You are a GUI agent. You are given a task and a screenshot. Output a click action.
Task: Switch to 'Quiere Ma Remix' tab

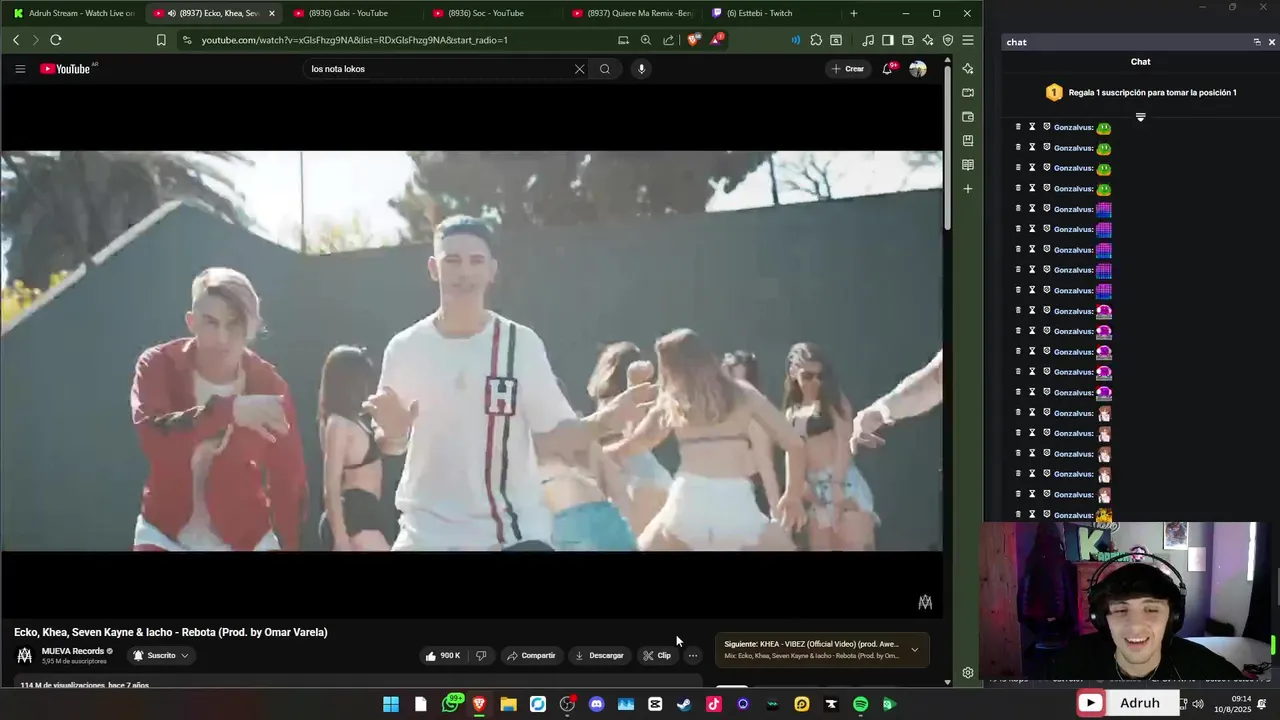632,13
